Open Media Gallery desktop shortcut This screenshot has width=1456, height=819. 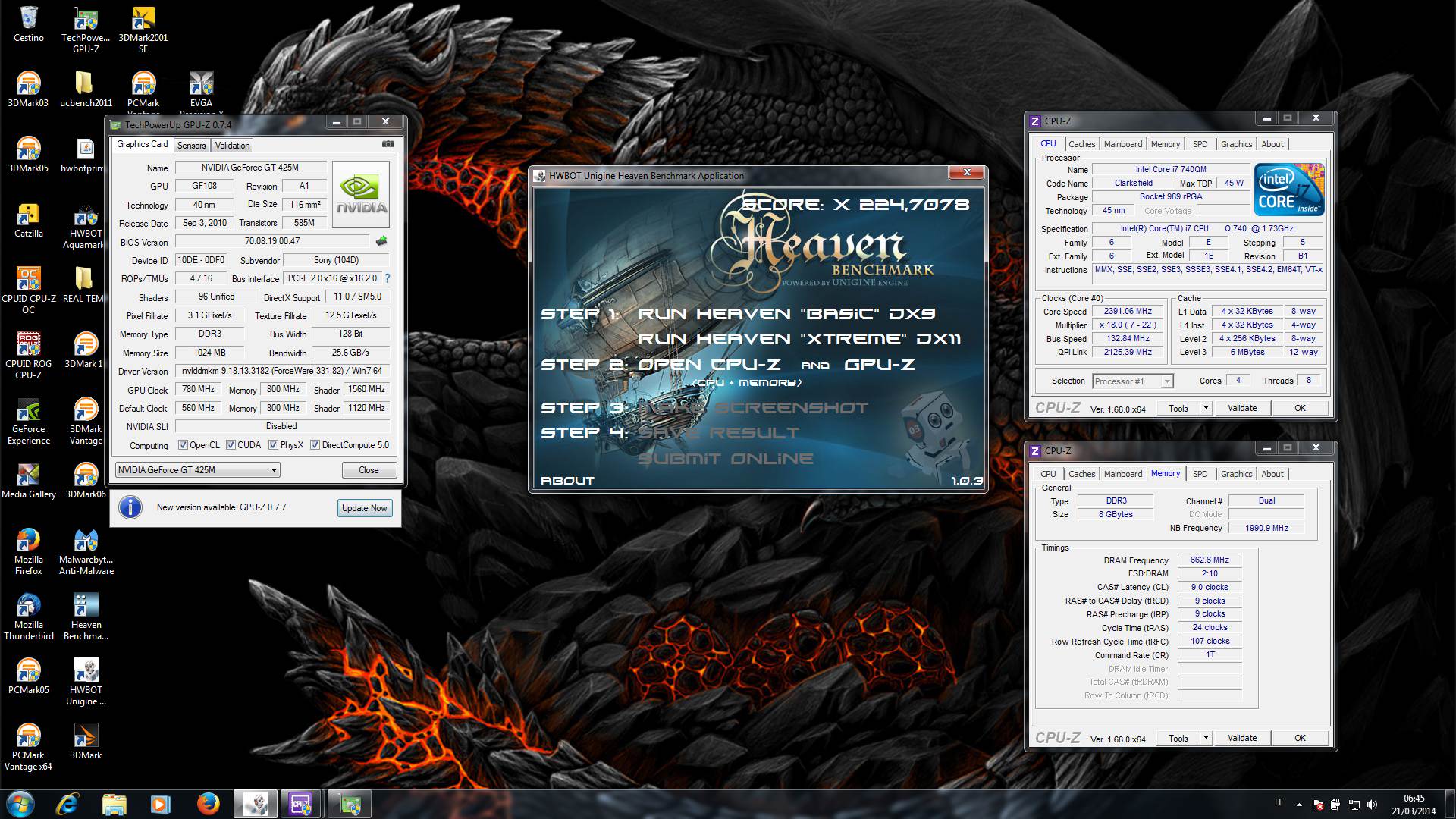(28, 481)
